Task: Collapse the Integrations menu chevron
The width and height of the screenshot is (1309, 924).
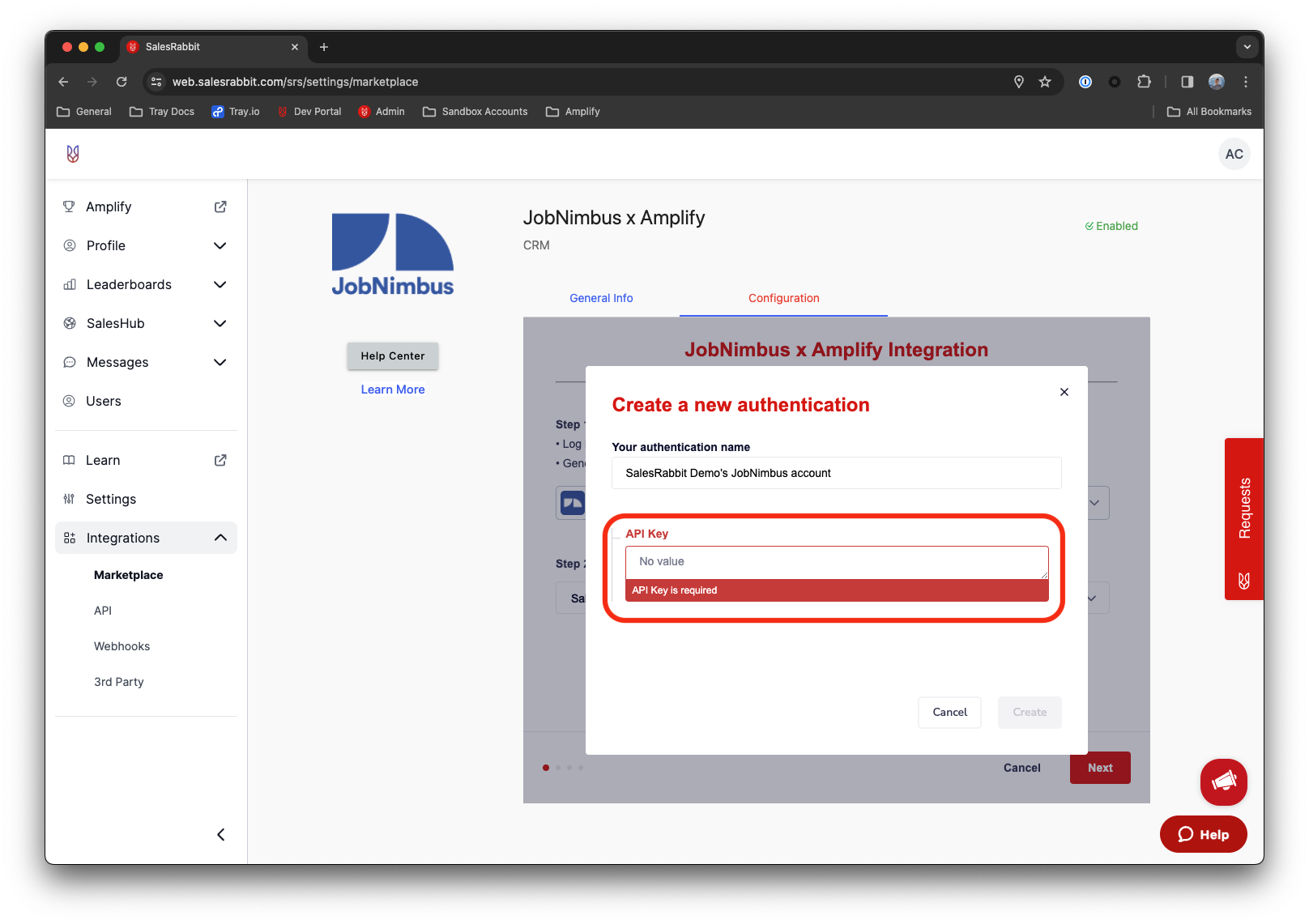Action: coord(220,538)
